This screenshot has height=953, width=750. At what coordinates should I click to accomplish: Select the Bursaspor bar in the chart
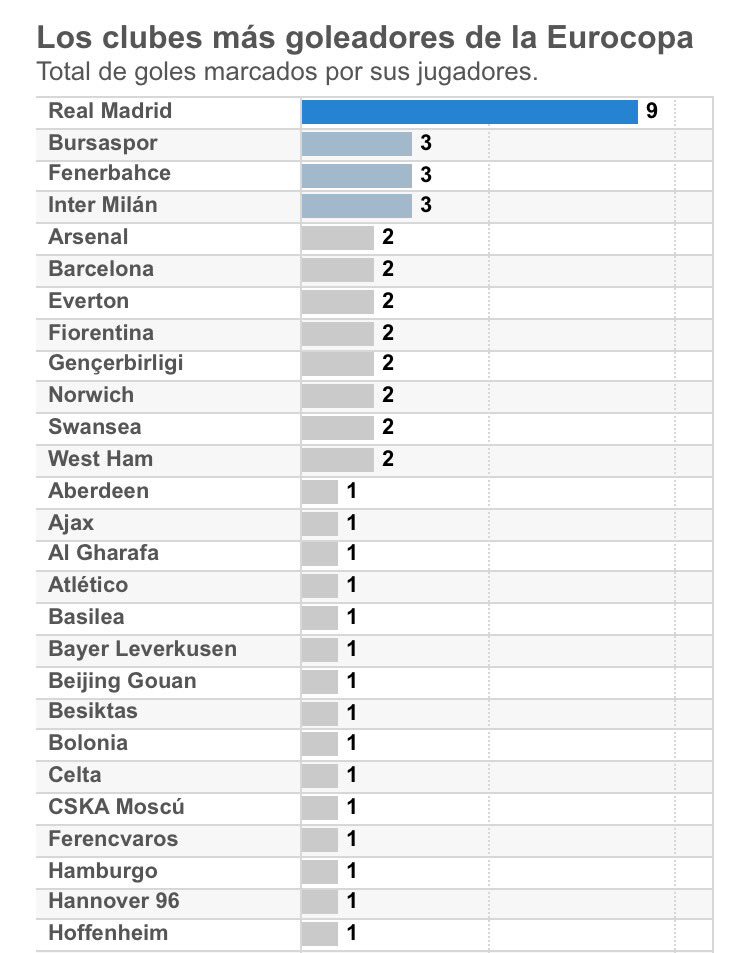[x=356, y=144]
